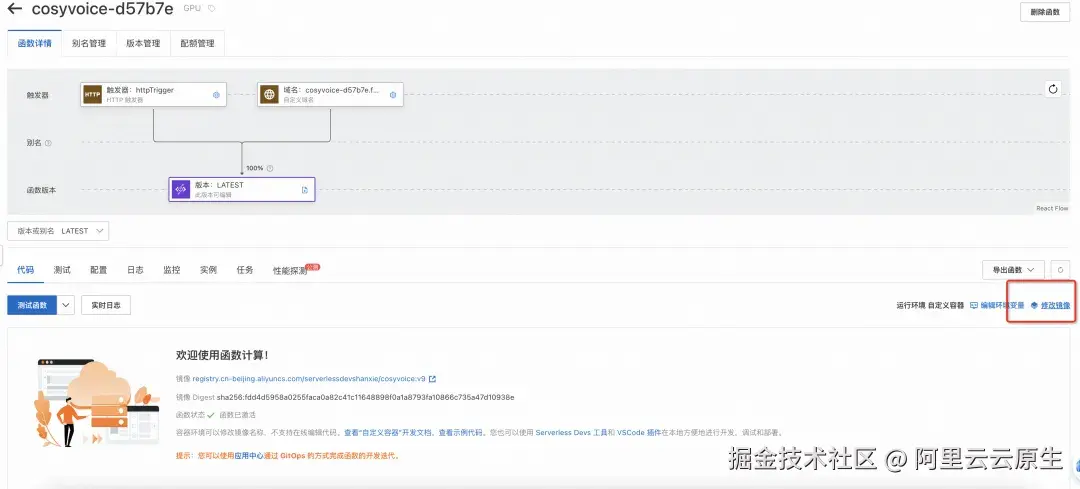Click the 运行环境 自定义容器 text

930,305
